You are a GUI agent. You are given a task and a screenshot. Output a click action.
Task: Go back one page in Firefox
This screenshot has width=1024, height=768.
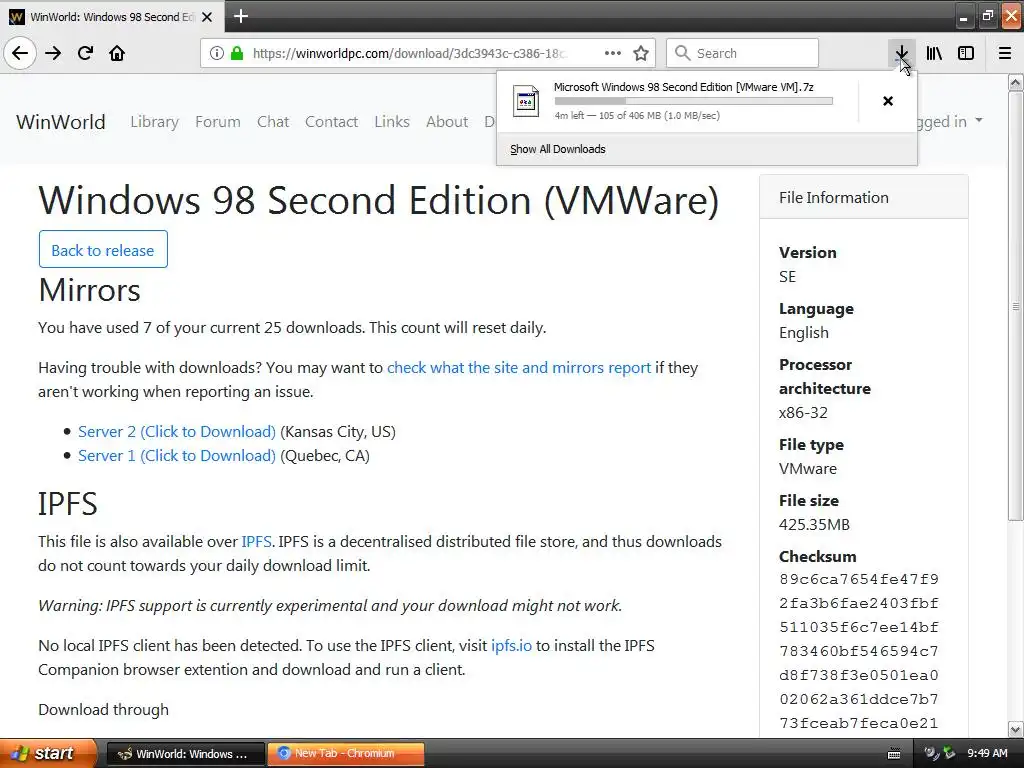click(20, 53)
